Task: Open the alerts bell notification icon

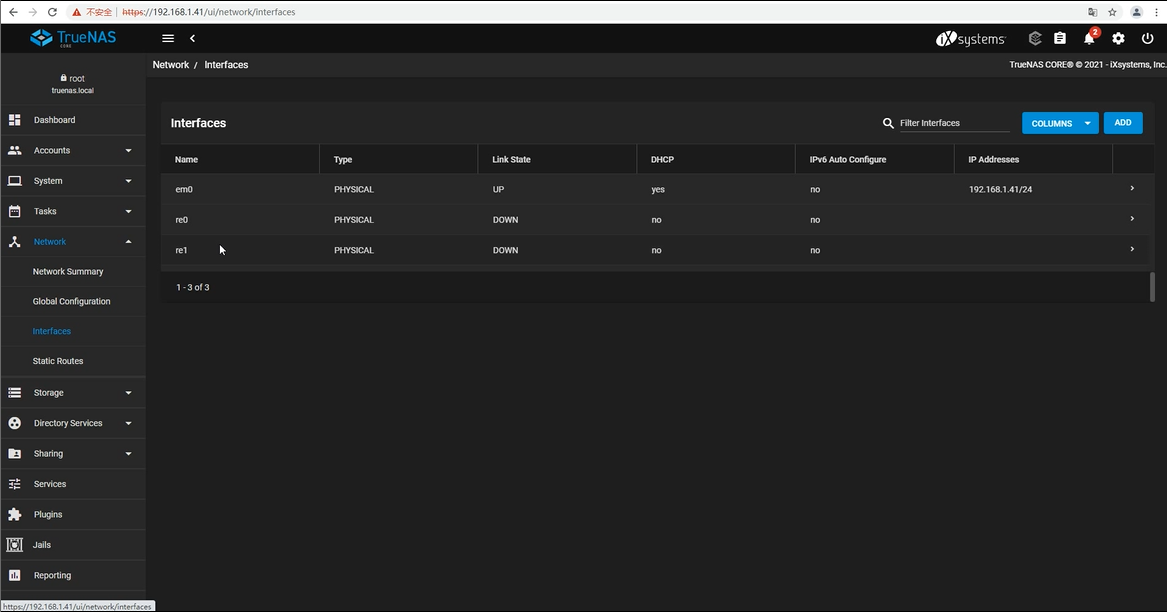Action: tap(1089, 38)
